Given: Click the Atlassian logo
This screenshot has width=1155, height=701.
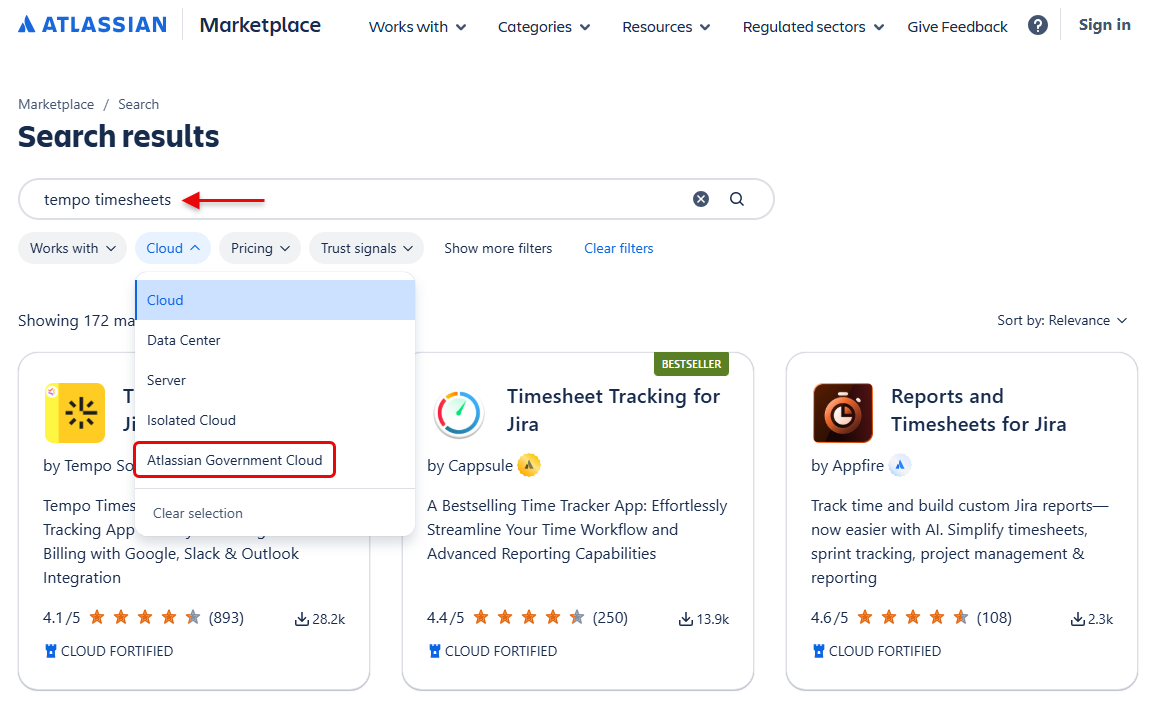Looking at the screenshot, I should tap(93, 25).
